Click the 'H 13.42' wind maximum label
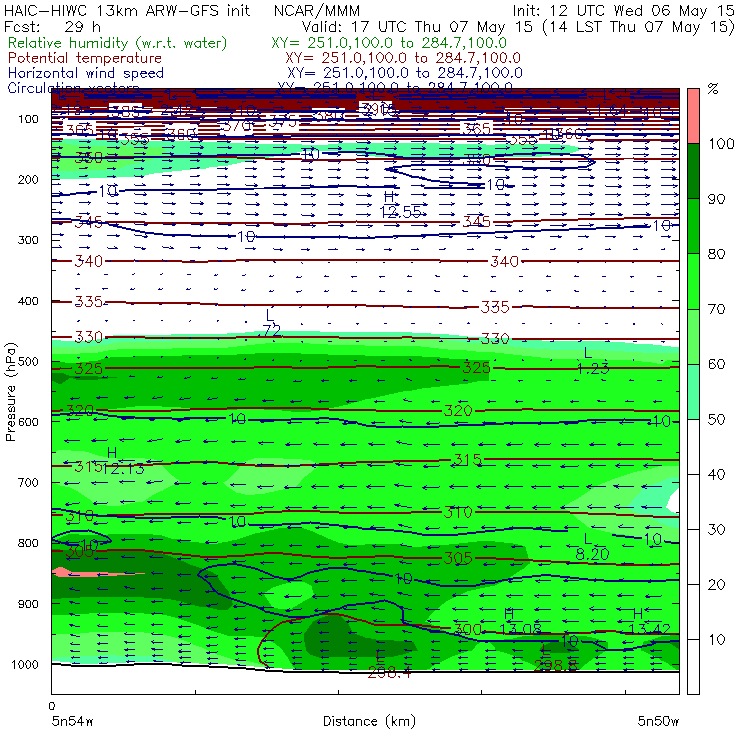This screenshot has width=740, height=740. 648,622
